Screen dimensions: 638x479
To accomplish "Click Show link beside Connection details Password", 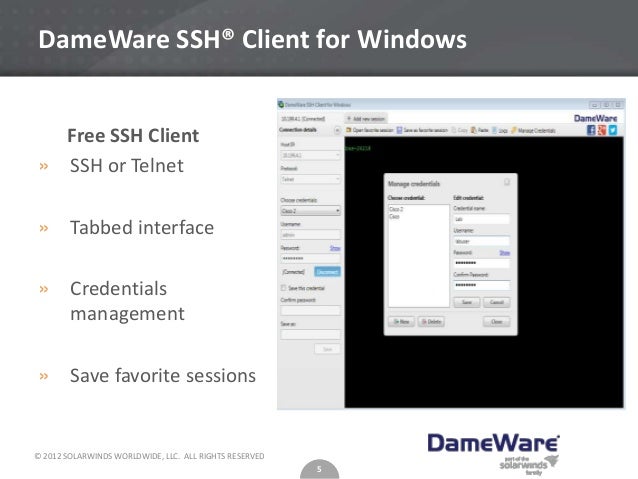I will pos(335,248).
